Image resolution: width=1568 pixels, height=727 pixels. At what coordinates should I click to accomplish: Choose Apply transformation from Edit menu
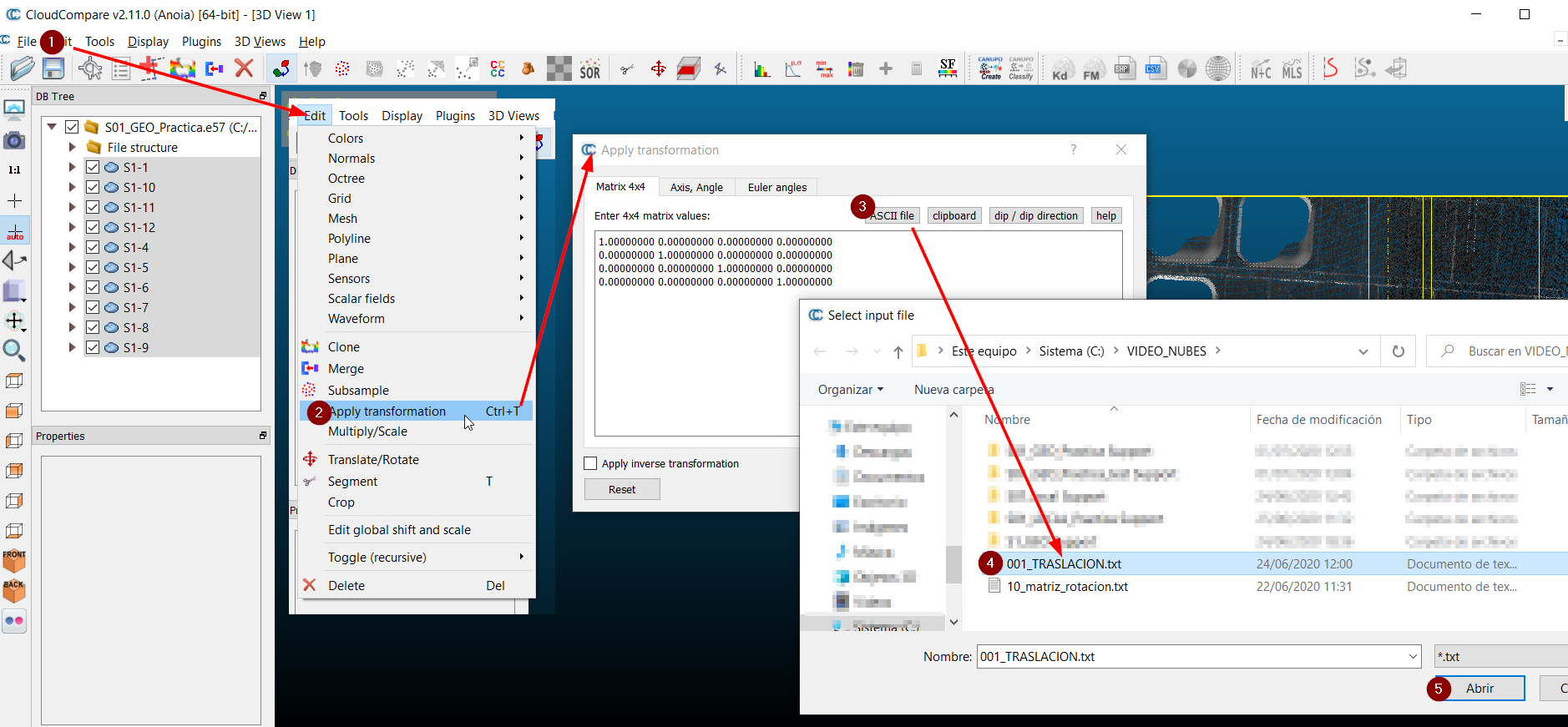(x=416, y=411)
